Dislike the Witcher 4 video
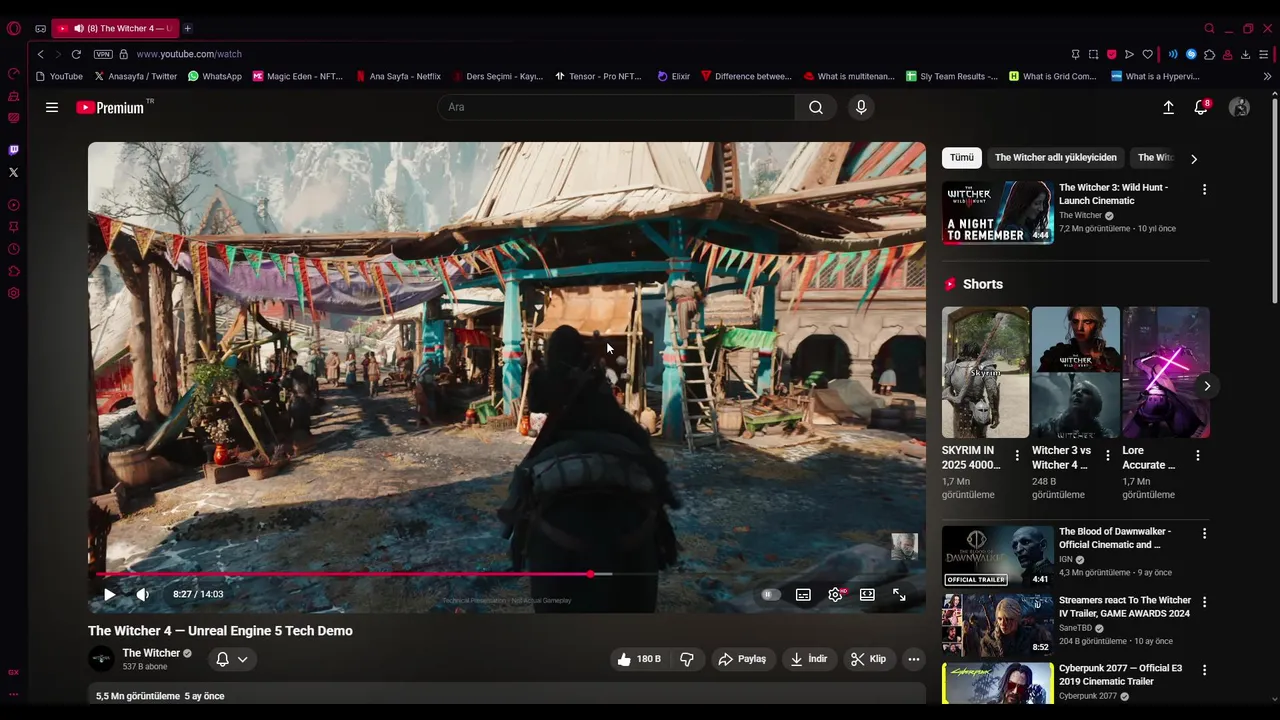Screen dimensions: 1280x720 pos(687,659)
